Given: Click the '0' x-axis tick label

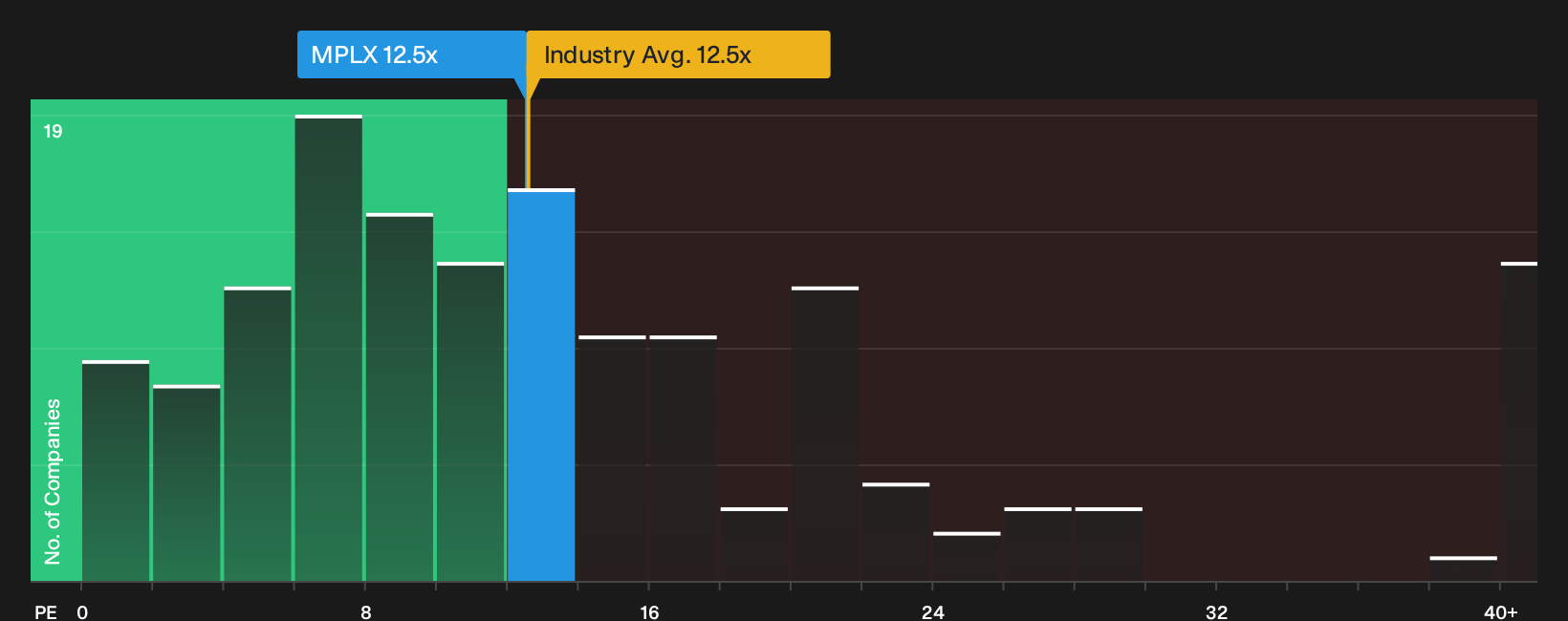Looking at the screenshot, I should (82, 611).
